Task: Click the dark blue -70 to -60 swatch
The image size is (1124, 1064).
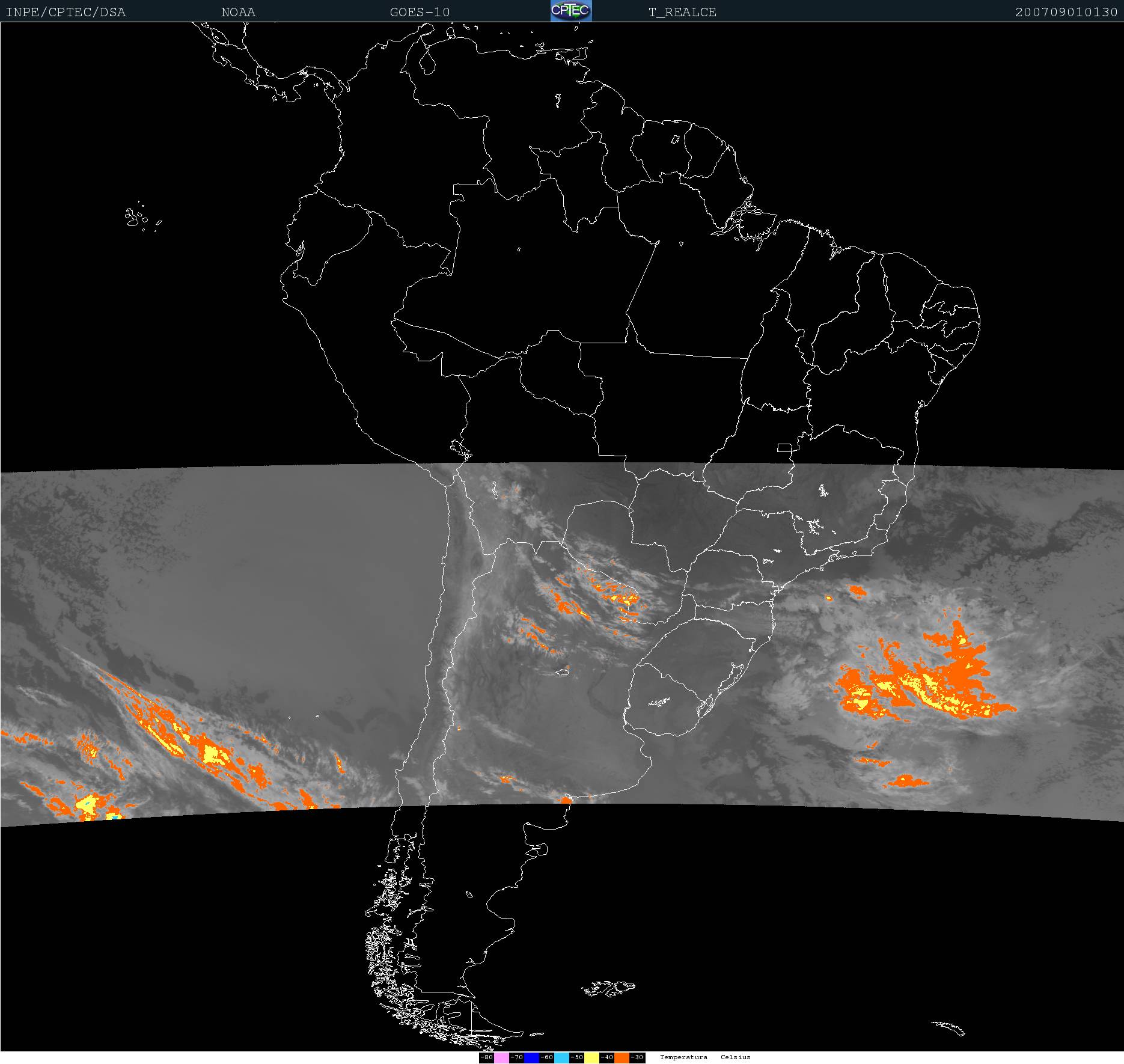Action: [x=531, y=1057]
